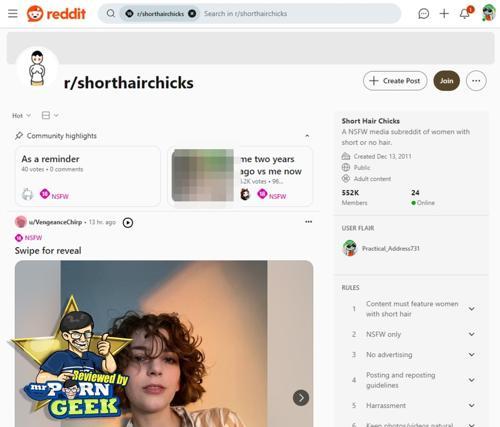The width and height of the screenshot is (500, 427).
Task: Click the Join button
Action: pos(446,81)
